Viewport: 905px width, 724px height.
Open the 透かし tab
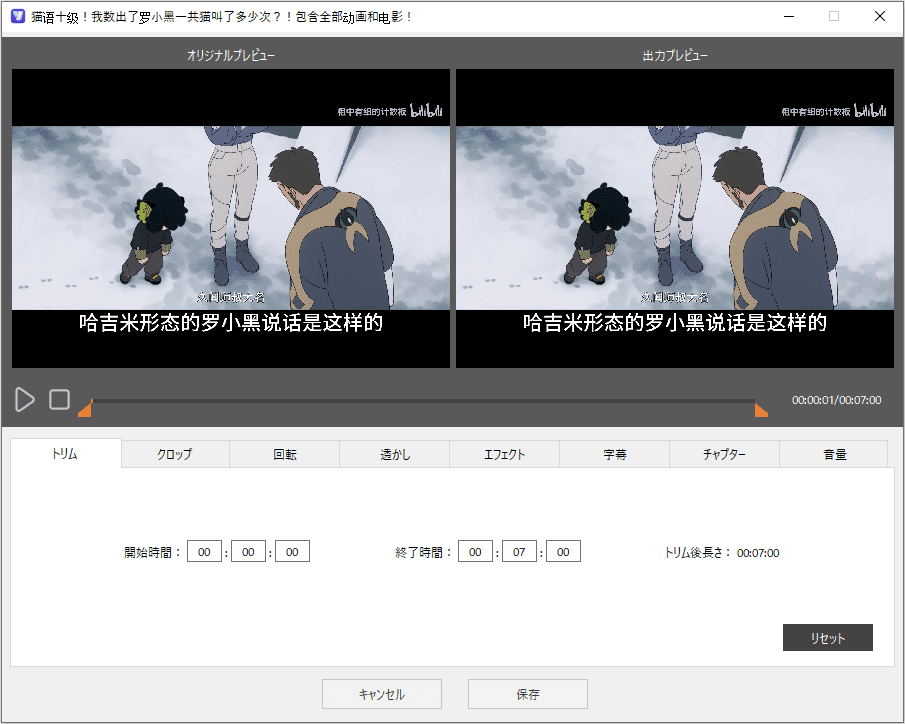tap(395, 454)
